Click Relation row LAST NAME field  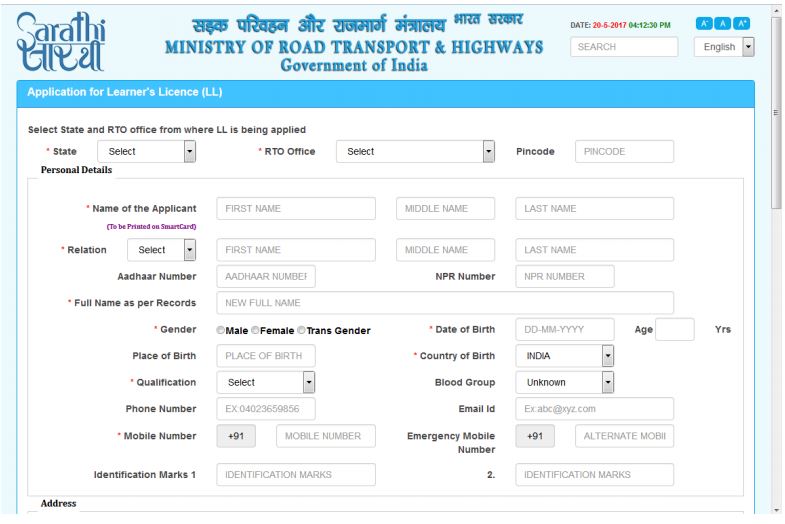(594, 250)
